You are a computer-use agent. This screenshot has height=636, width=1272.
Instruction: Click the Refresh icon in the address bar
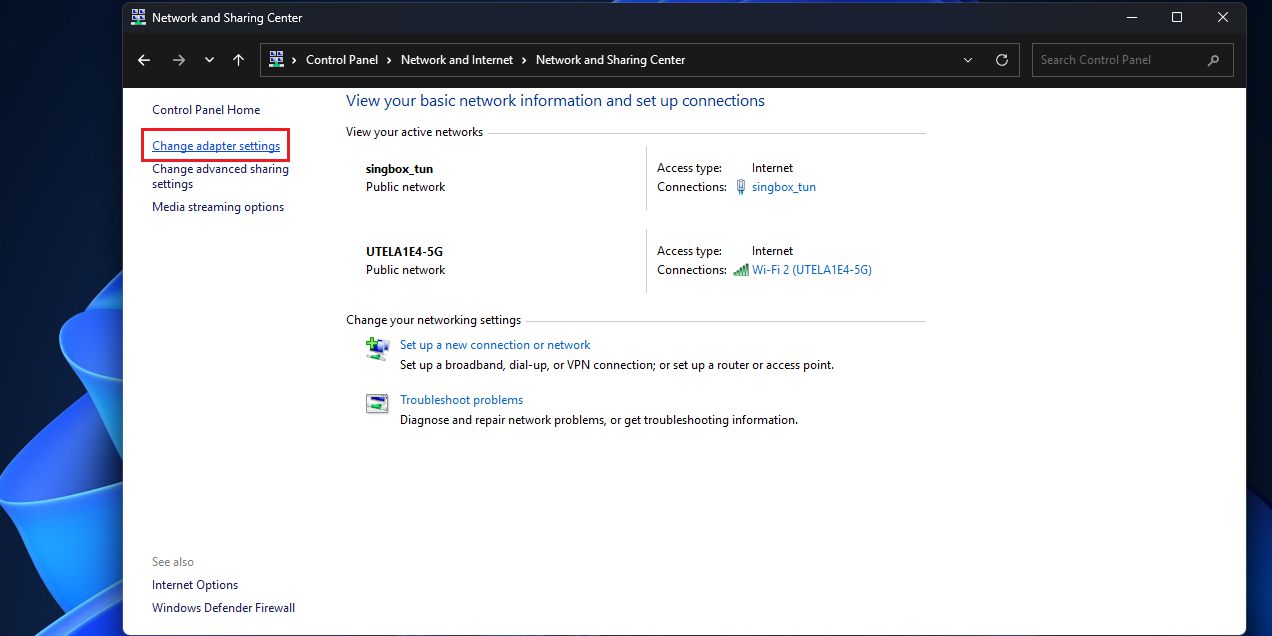tap(1001, 60)
